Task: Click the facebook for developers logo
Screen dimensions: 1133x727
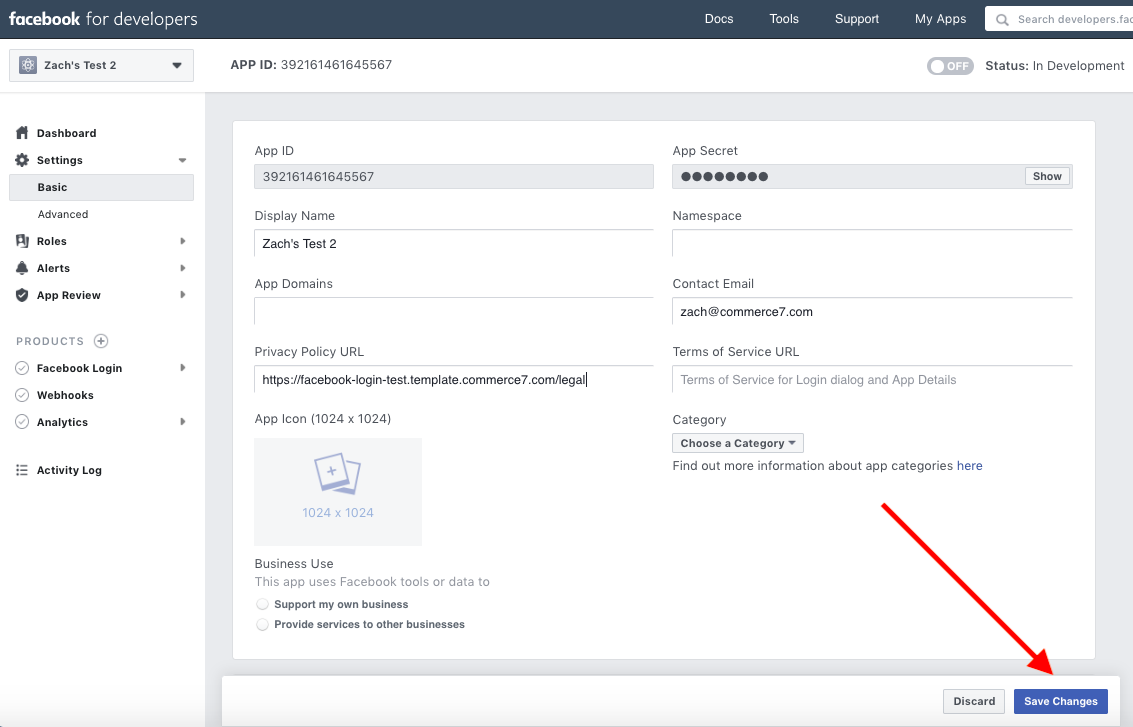Action: [x=103, y=19]
